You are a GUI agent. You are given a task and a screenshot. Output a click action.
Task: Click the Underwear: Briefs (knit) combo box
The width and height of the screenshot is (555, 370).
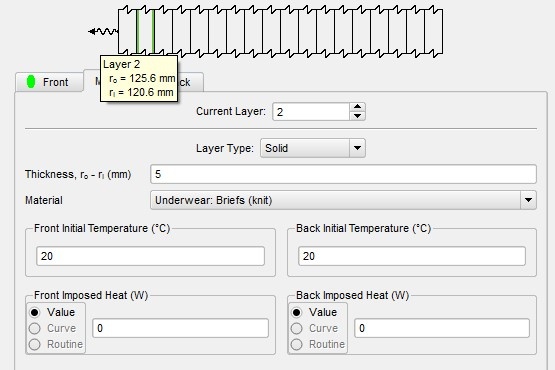click(343, 200)
